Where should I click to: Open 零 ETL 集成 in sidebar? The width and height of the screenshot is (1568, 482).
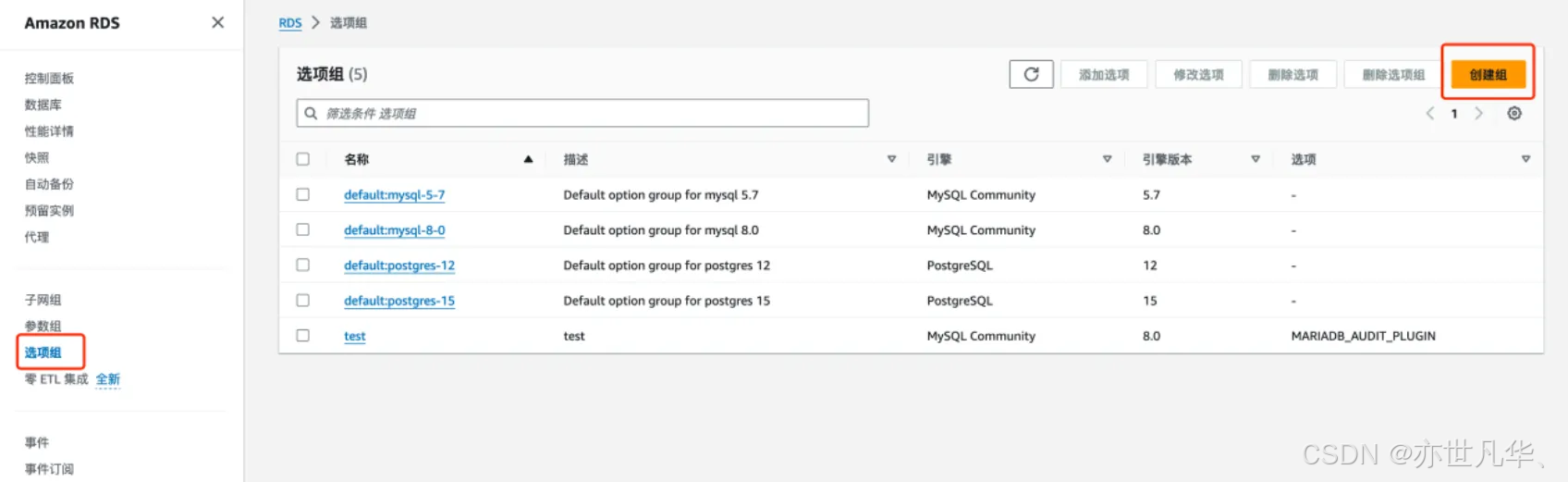[x=56, y=379]
